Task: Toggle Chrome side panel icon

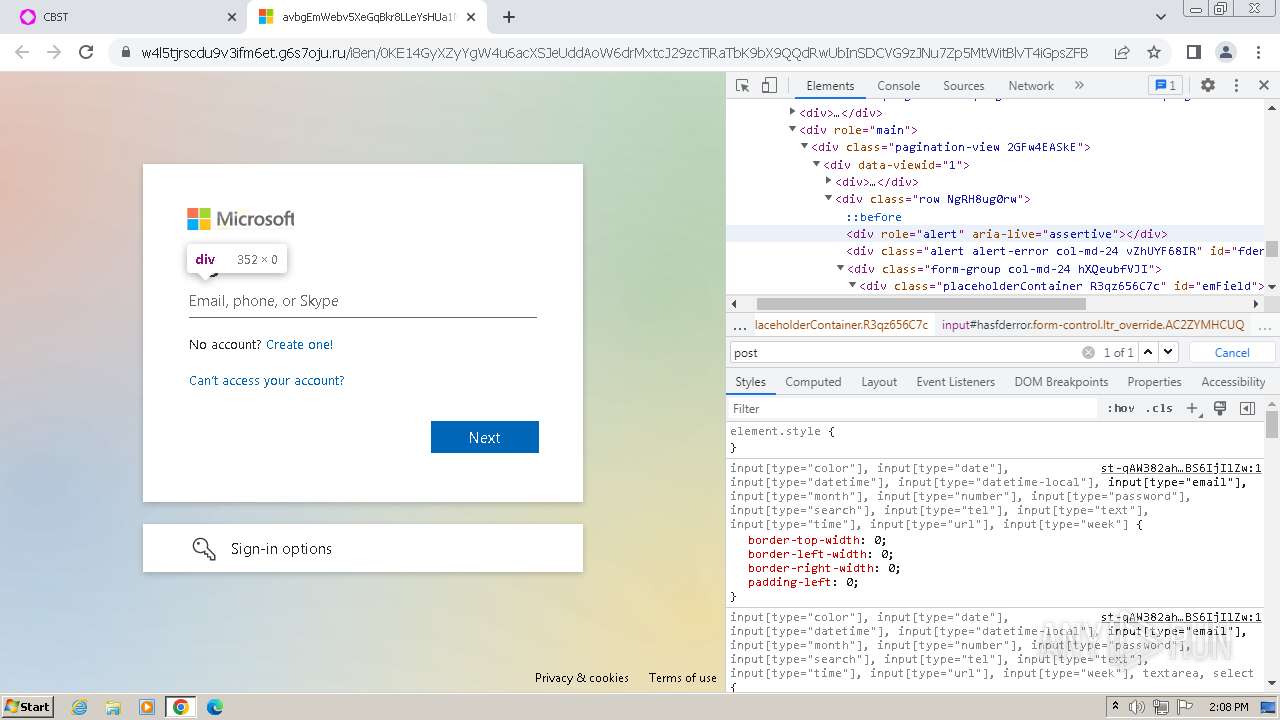Action: click(x=1193, y=52)
